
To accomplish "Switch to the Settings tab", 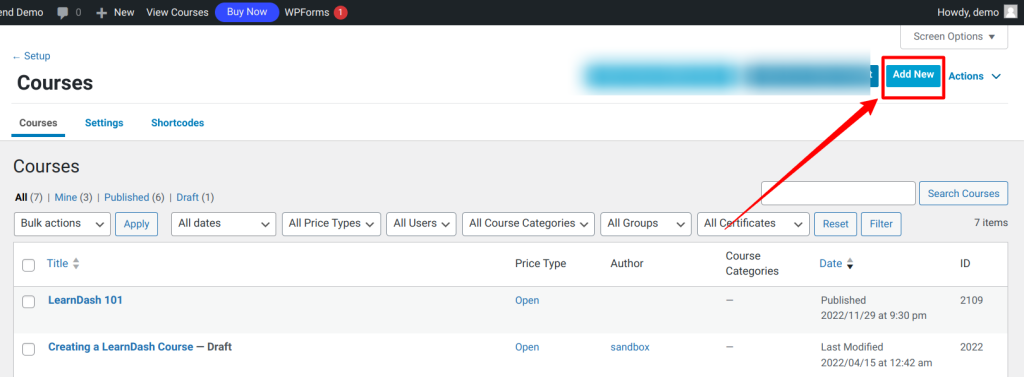I will point(104,123).
